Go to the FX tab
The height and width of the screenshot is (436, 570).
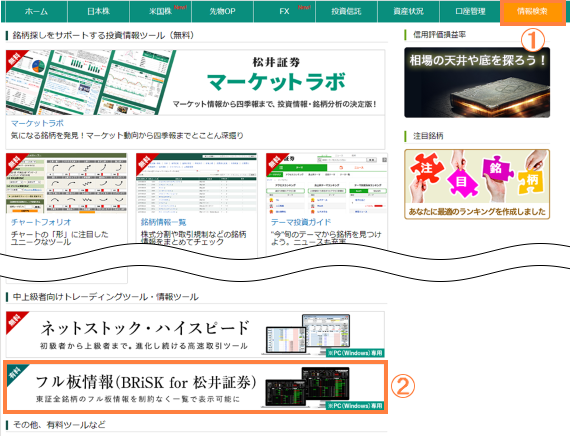pos(284,11)
